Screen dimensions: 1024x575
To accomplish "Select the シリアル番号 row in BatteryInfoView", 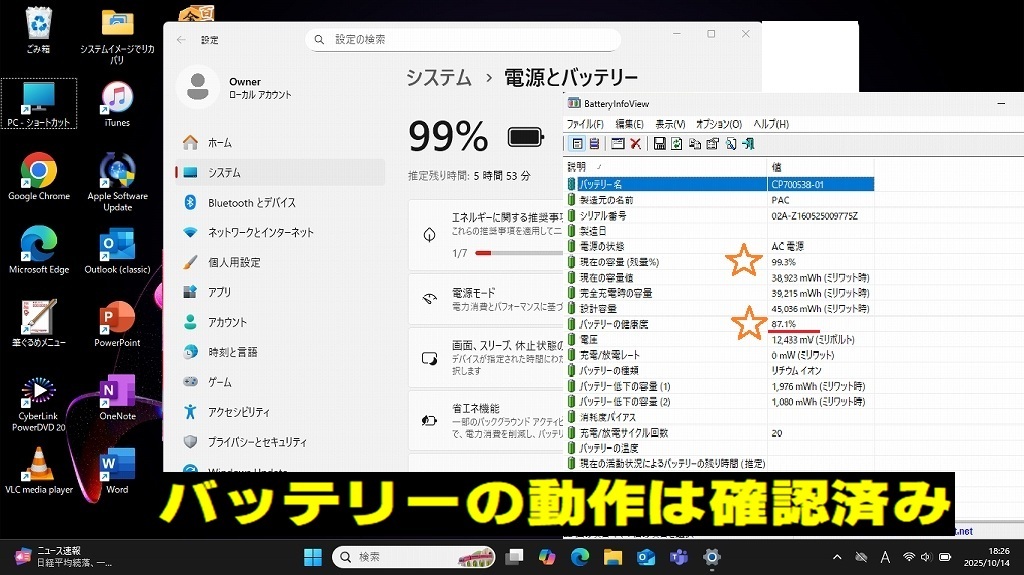I will click(720, 216).
